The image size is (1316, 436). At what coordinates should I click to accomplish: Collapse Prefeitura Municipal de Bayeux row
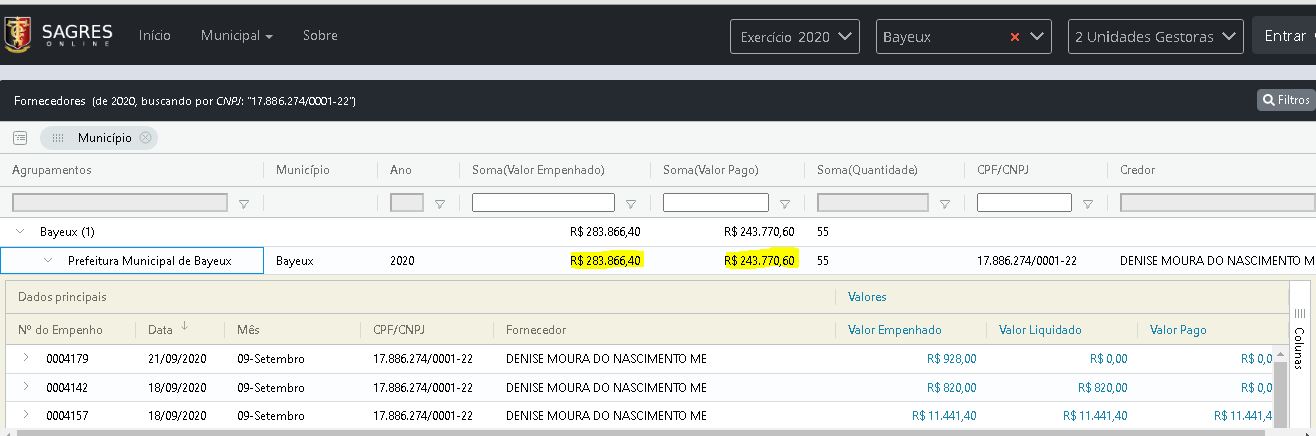tap(47, 261)
